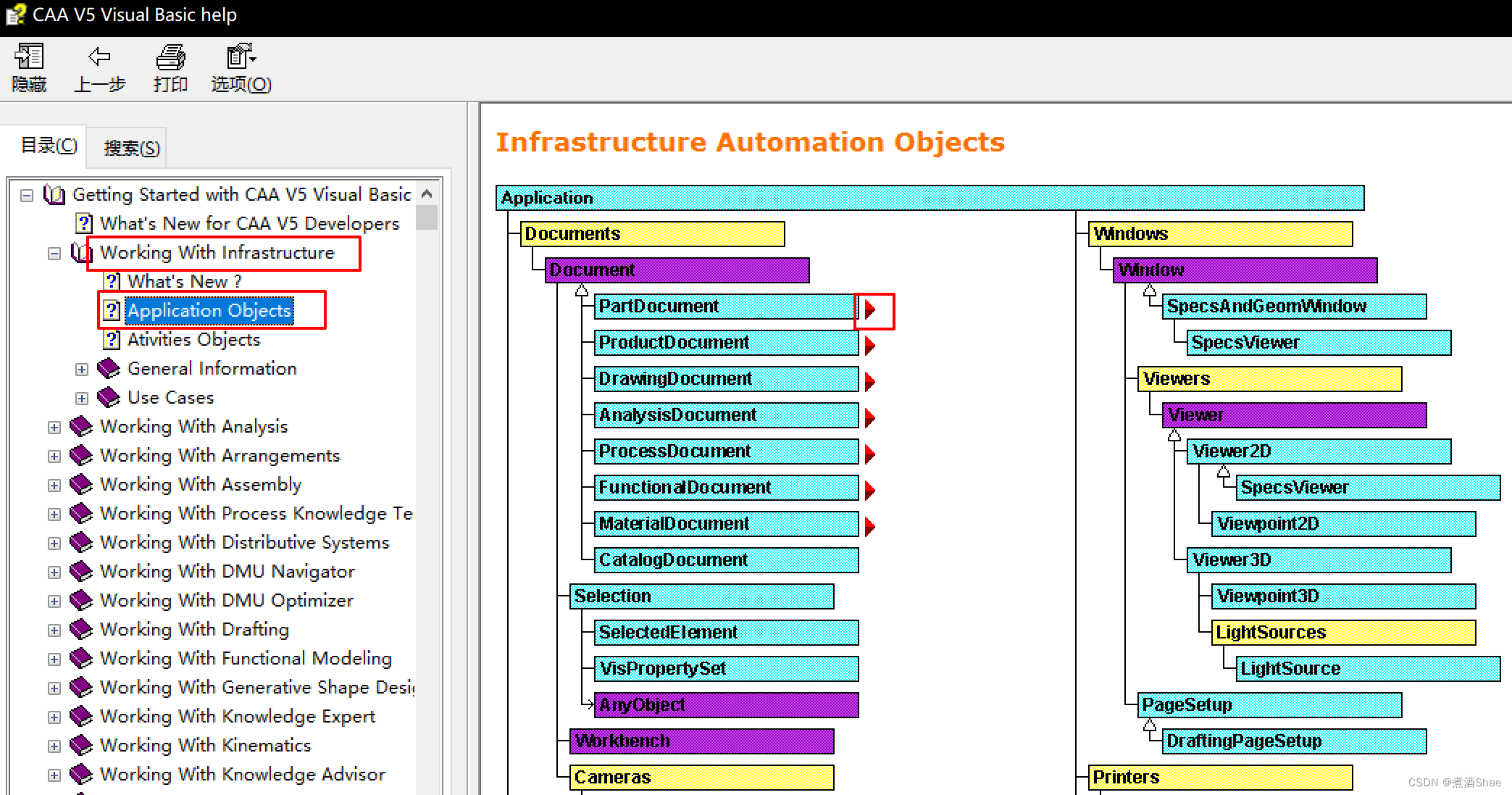Viewport: 1512px width, 795px height.
Task: Expand the Working With Analysis node
Action: (54, 427)
